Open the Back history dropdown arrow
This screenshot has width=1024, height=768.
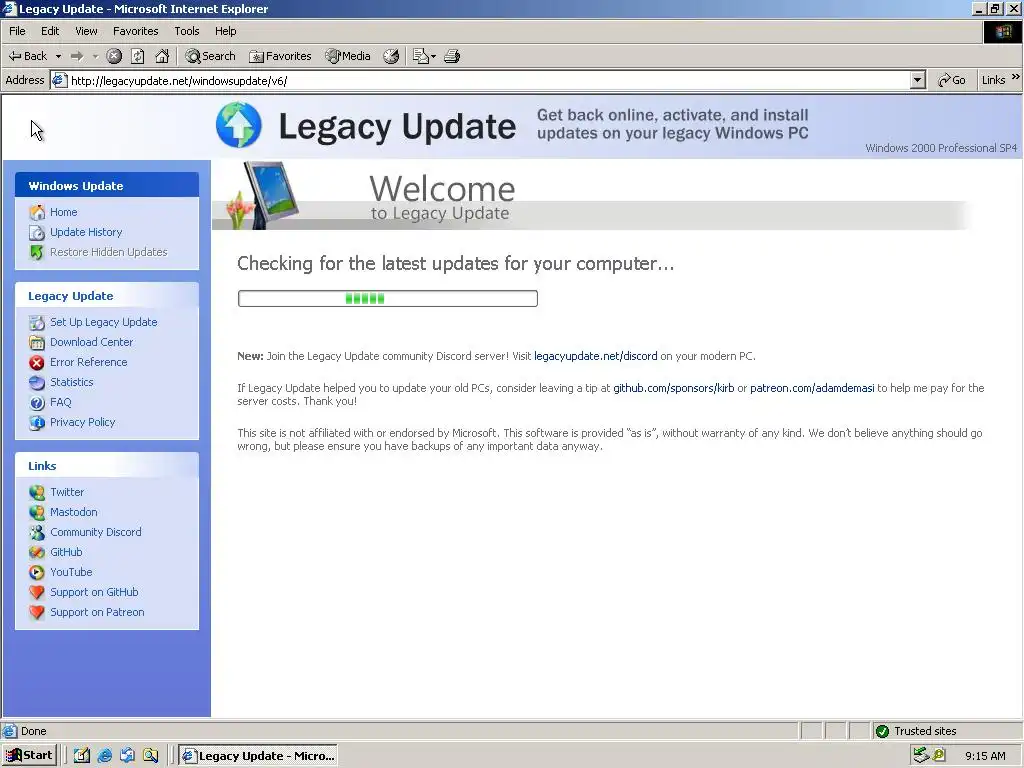58,57
